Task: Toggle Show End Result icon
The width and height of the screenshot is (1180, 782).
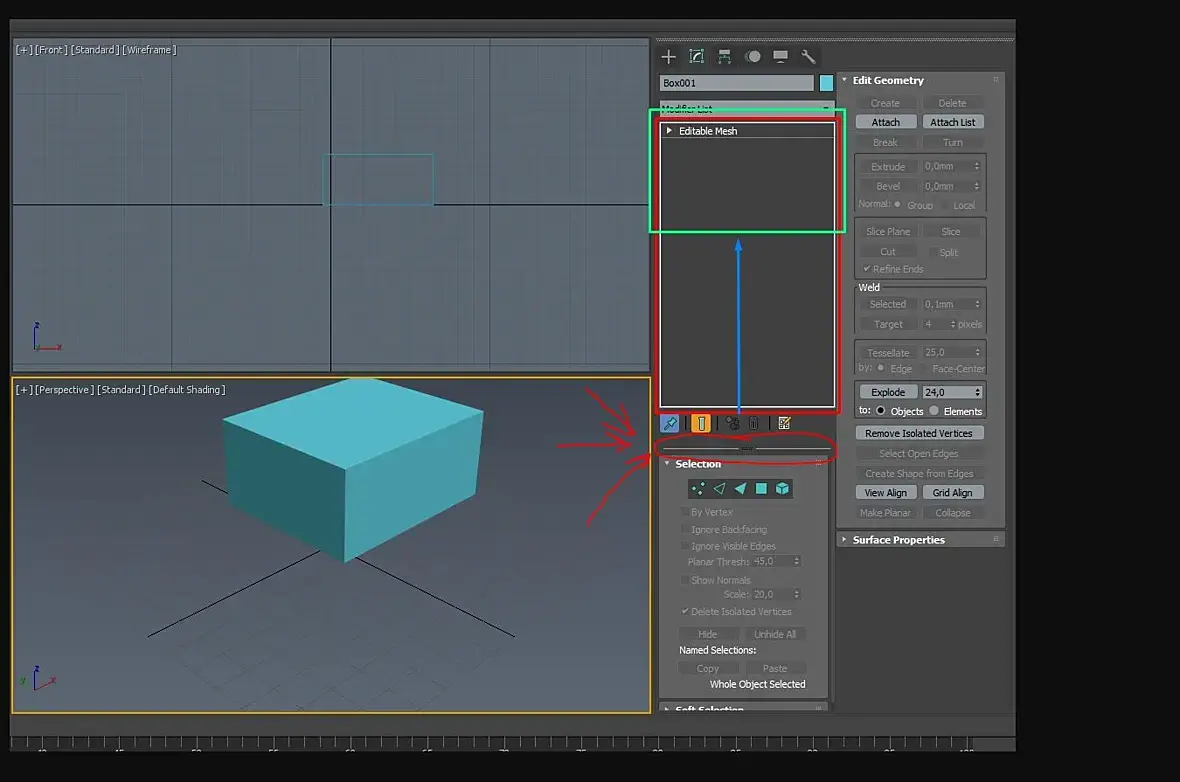Action: pos(701,424)
